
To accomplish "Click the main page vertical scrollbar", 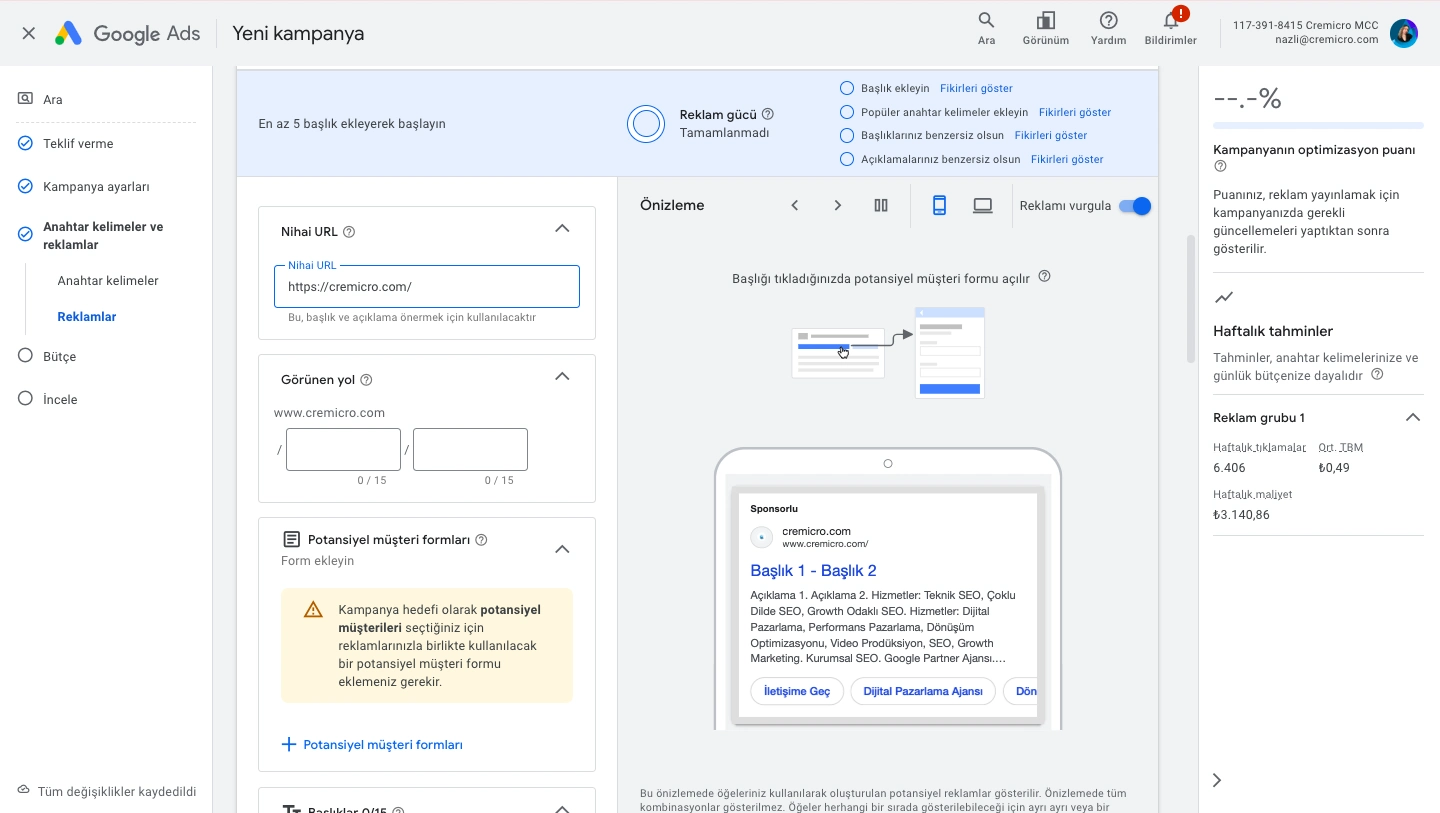I will pyautogui.click(x=1190, y=298).
